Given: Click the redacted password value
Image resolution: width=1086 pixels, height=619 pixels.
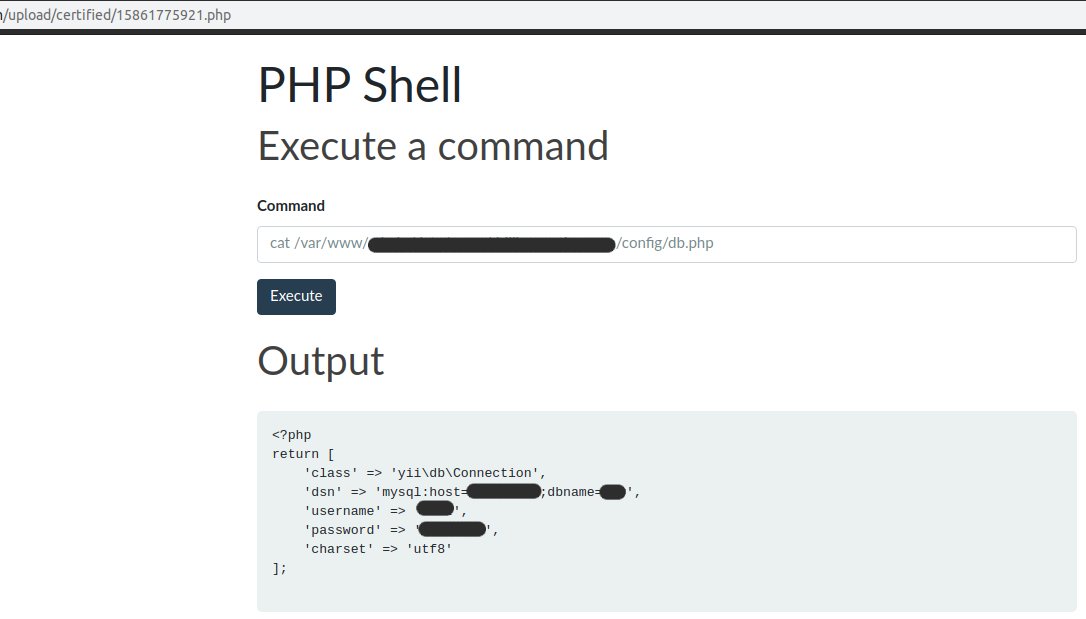Looking at the screenshot, I should coord(452,530).
